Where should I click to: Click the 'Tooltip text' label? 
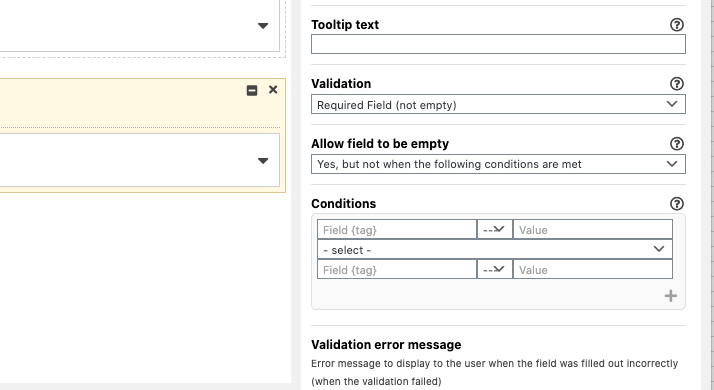(345, 25)
